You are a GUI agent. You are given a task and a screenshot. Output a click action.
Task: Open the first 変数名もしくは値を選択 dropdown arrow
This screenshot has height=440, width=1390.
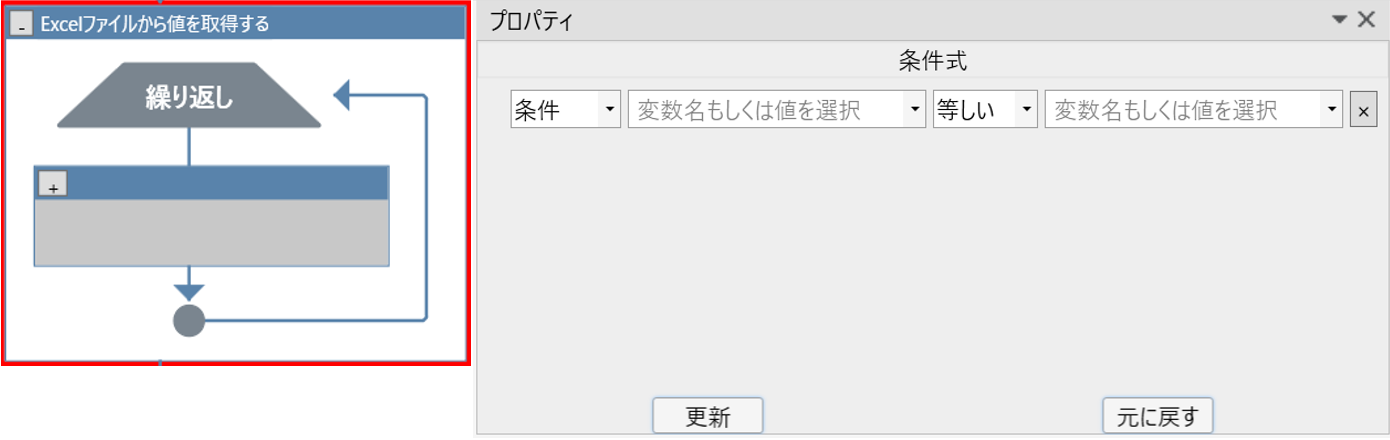[913, 110]
